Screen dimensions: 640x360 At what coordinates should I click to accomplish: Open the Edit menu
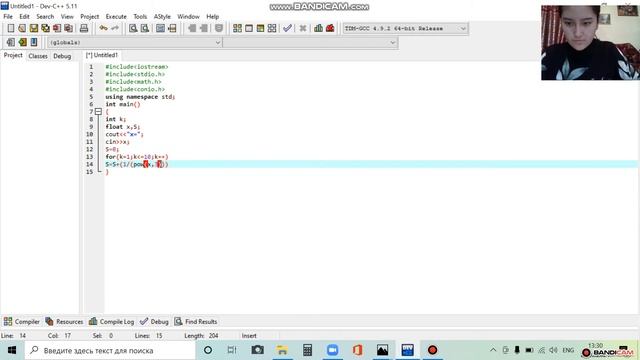tap(24, 17)
